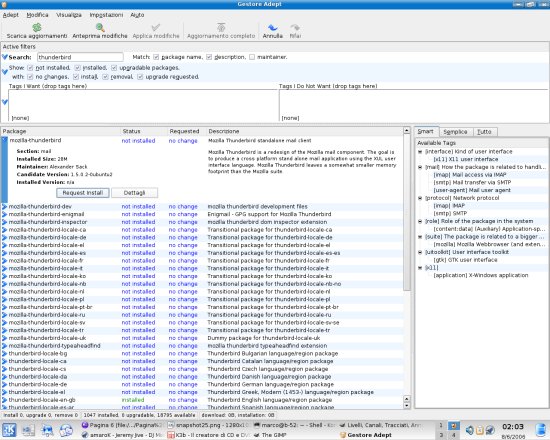Switch to virtual desktop 4 in the pager
This screenshot has width=550, height=440.
coord(454,435)
